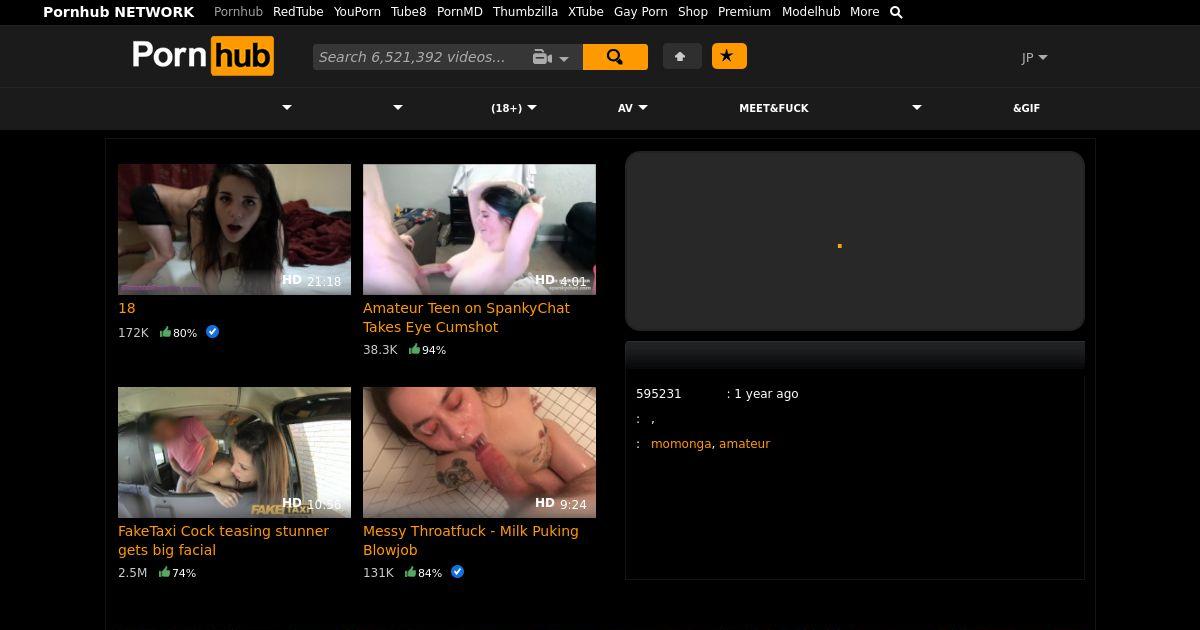
Task: Expand the AV nav dropdown
Action: [632, 108]
